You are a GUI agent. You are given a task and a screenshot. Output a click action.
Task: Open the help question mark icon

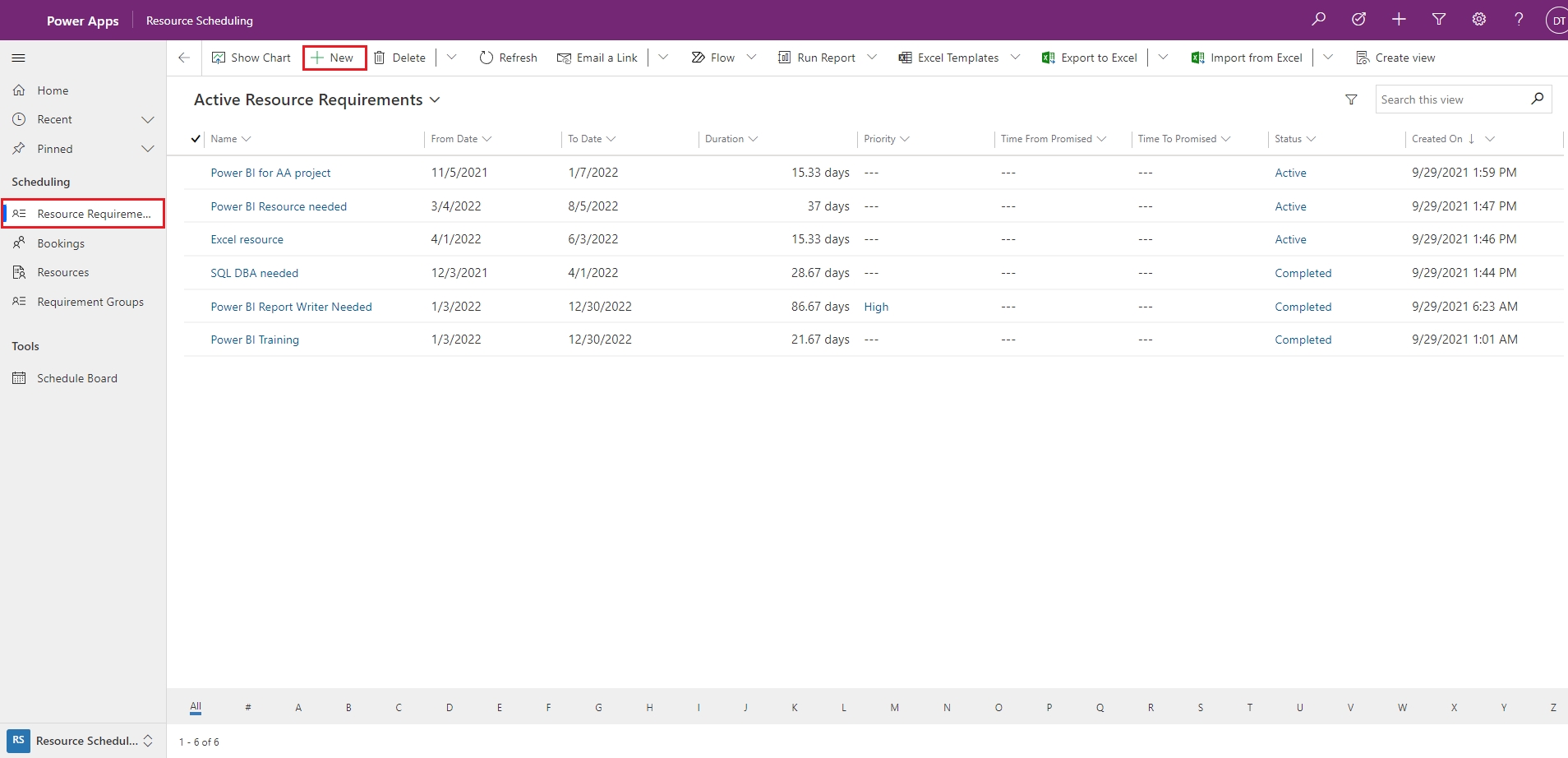pyautogui.click(x=1519, y=19)
